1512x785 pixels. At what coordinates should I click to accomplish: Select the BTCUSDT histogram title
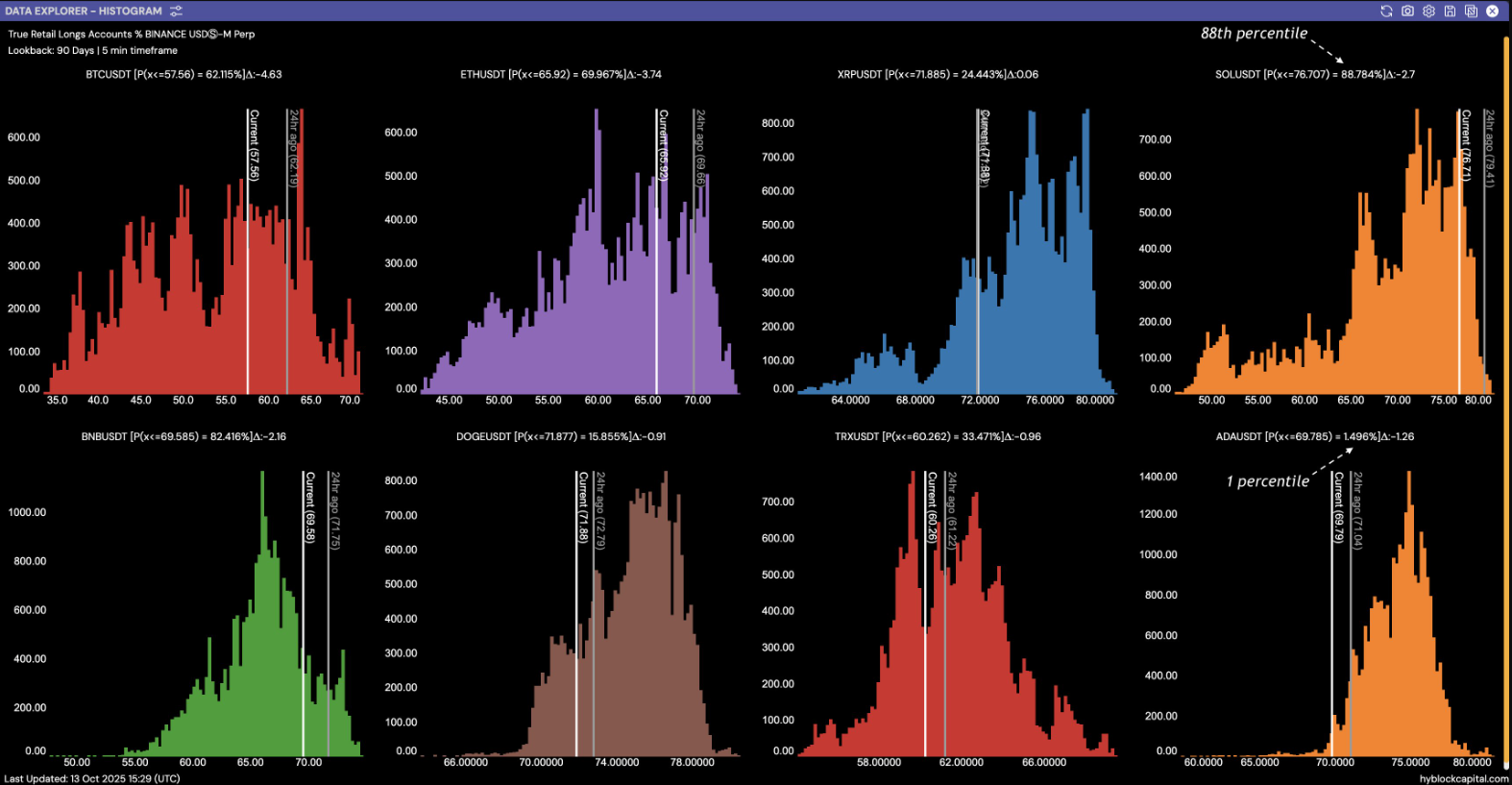(183, 74)
